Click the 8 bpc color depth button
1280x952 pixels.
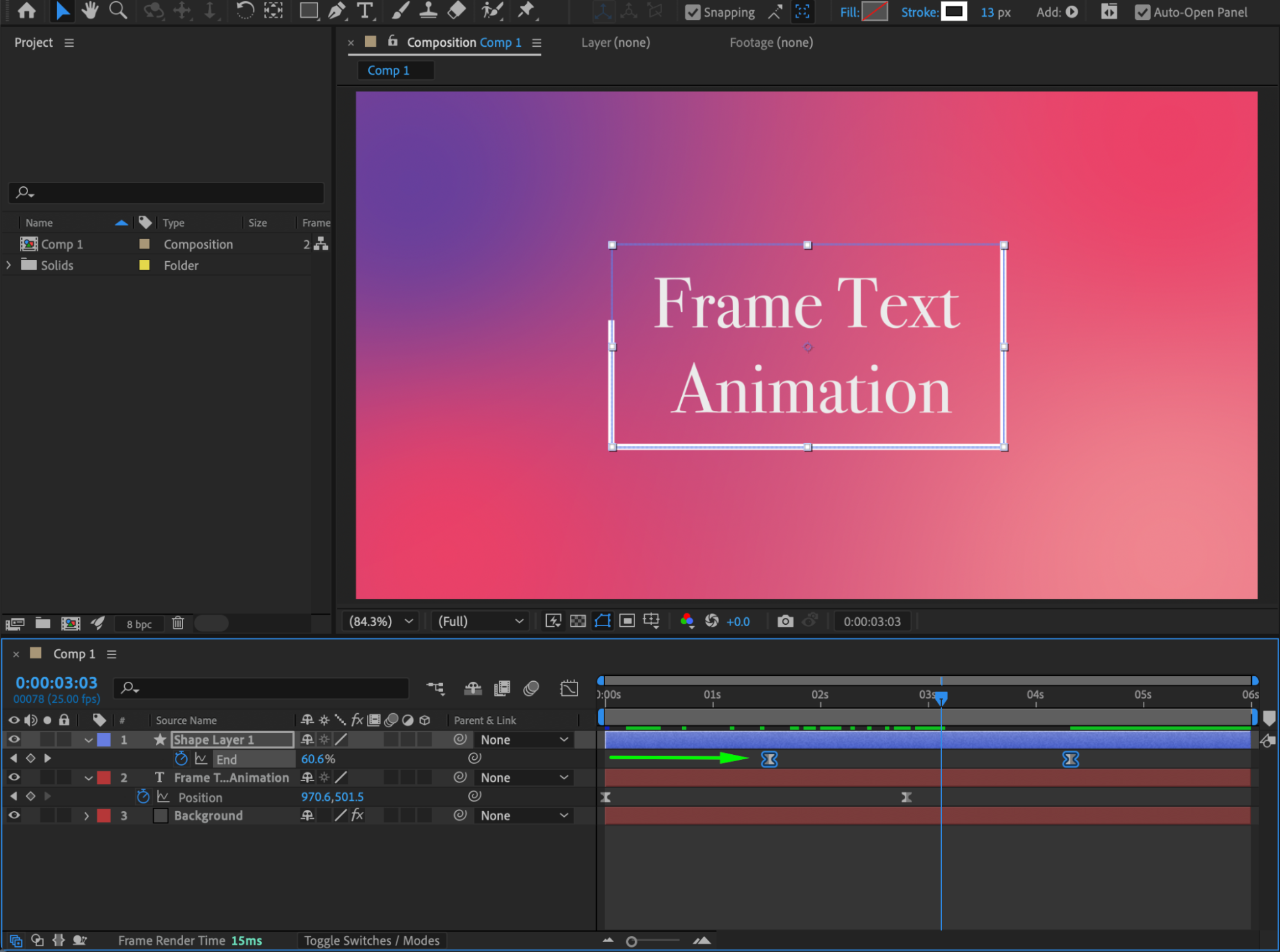click(x=139, y=624)
